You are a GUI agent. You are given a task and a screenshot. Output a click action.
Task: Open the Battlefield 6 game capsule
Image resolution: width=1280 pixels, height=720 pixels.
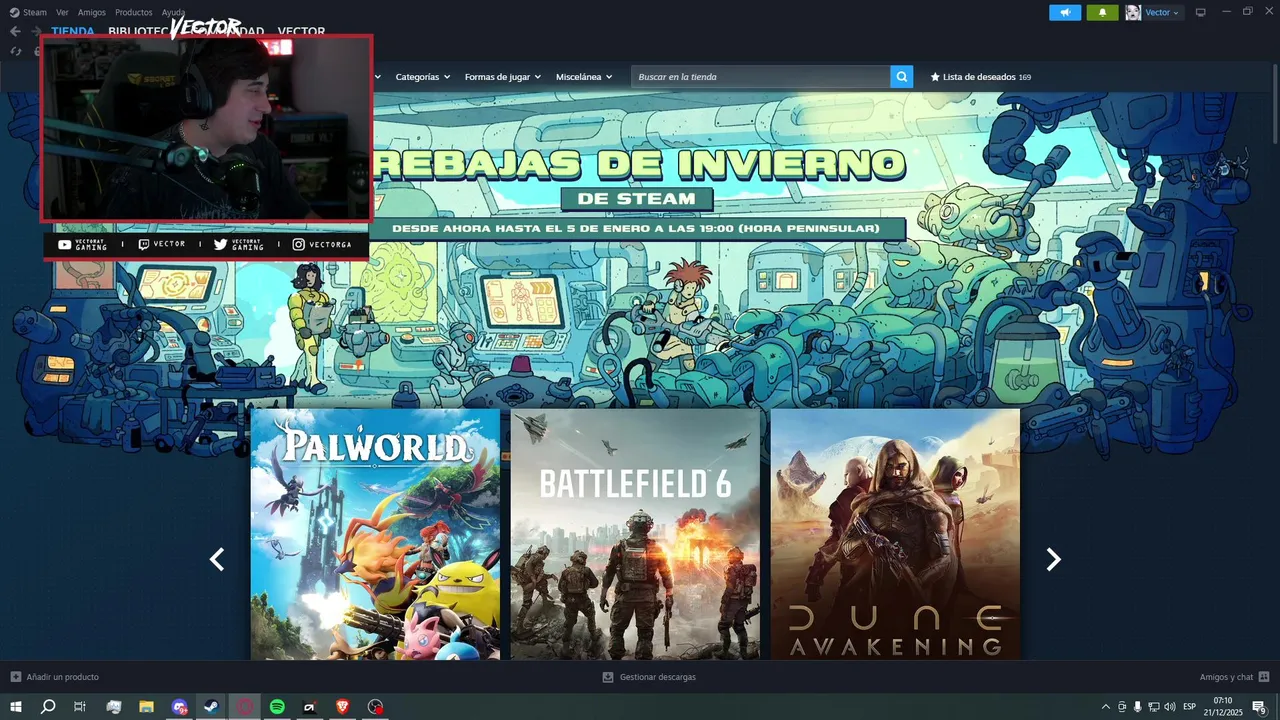635,534
